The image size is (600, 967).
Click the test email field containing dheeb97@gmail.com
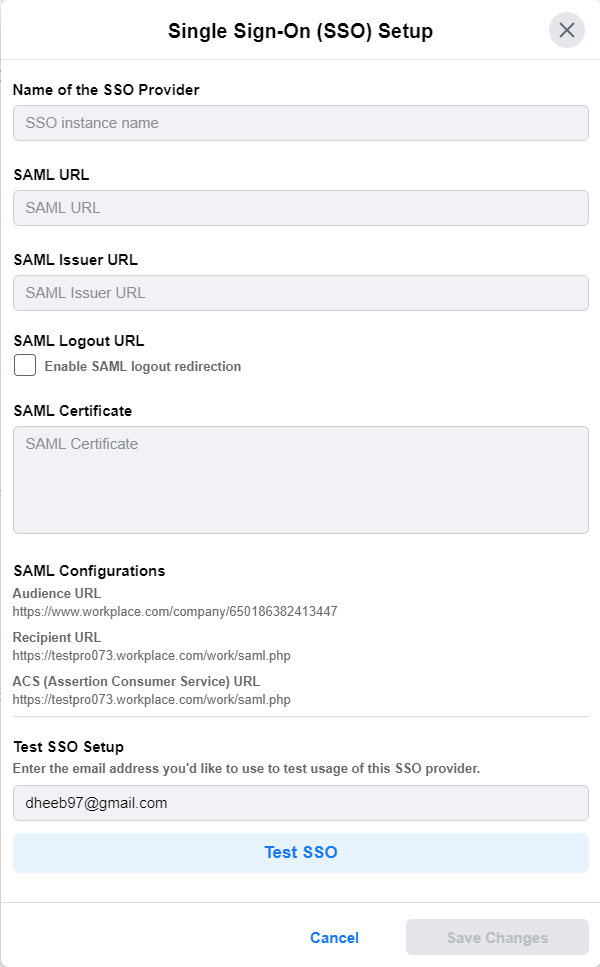[300, 802]
